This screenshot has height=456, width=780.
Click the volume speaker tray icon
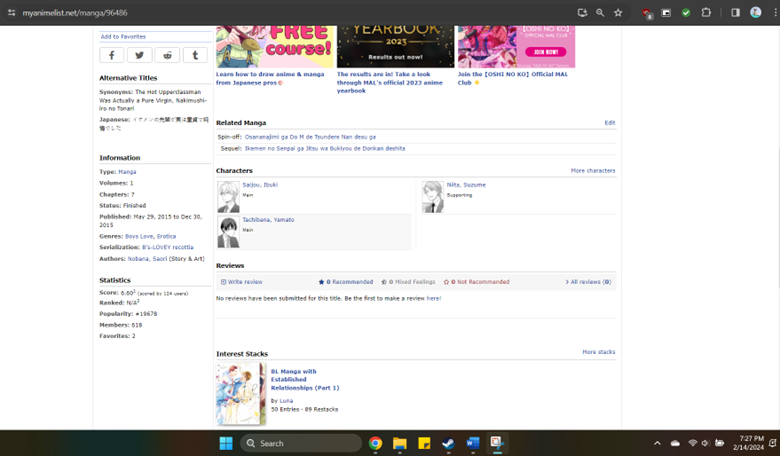[705, 443]
